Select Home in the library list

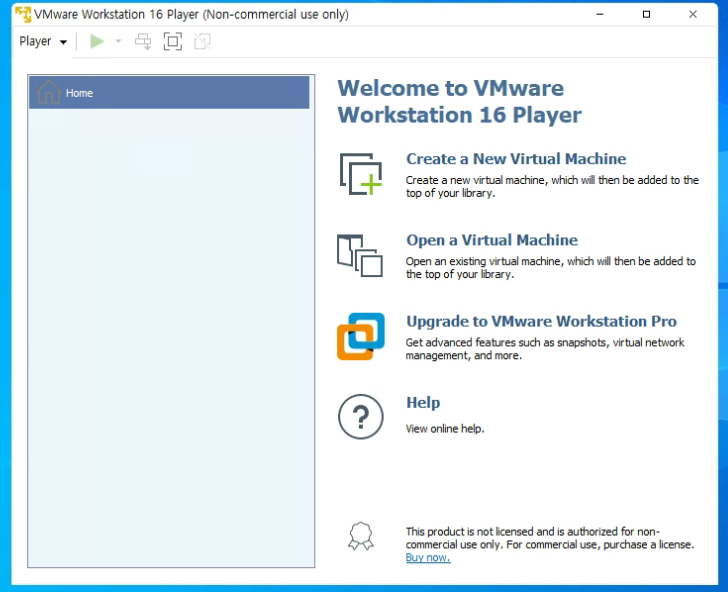coord(169,93)
